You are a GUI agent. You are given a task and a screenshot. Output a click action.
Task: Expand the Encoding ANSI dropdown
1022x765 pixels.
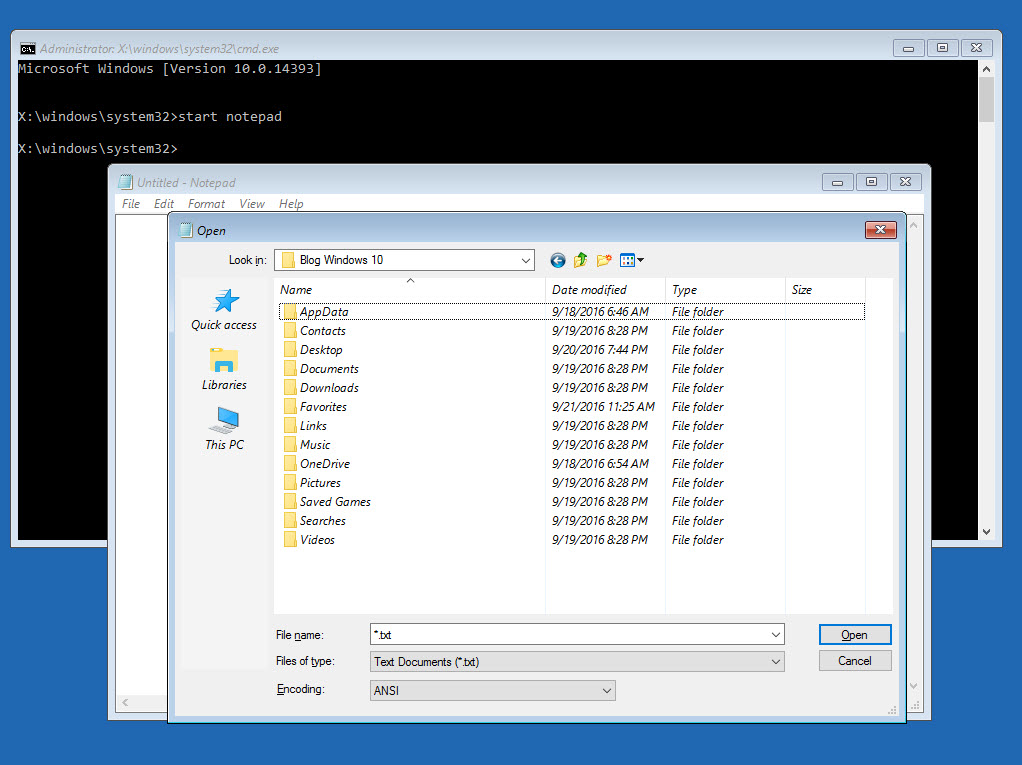click(x=607, y=691)
